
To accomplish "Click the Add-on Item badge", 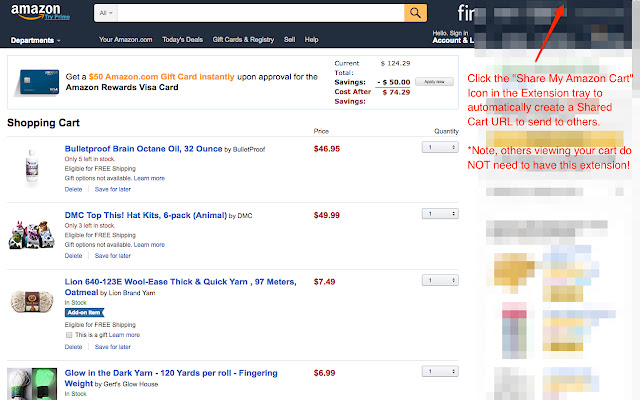I will 84,313.
